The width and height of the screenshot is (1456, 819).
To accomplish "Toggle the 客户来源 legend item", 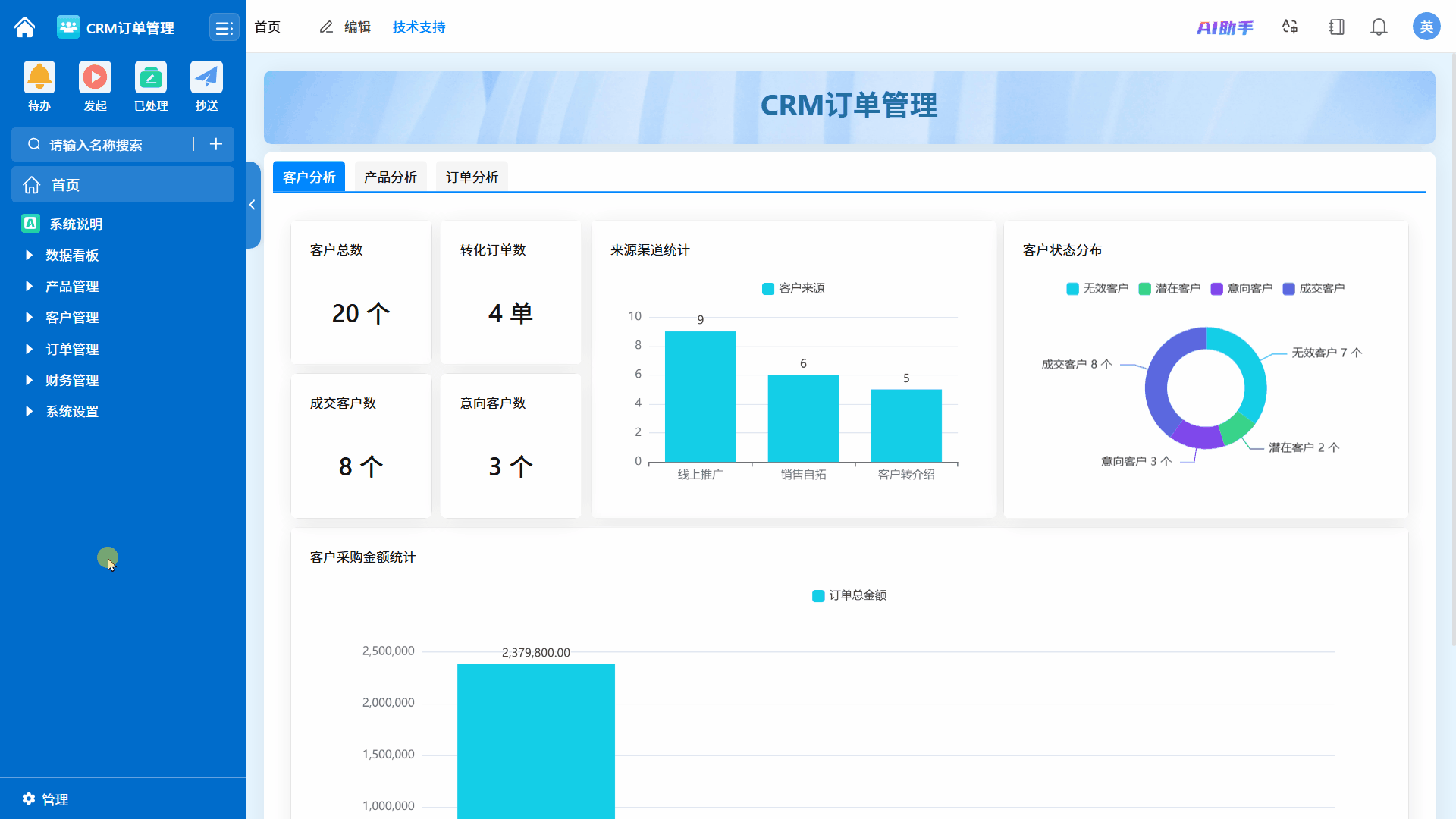I will pyautogui.click(x=793, y=288).
